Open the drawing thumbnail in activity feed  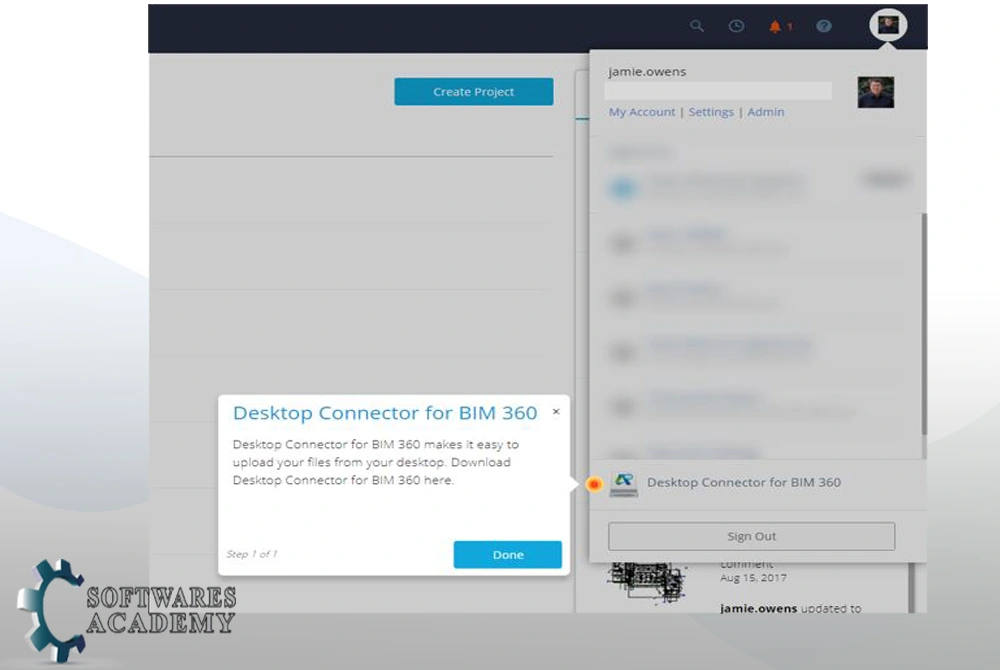coord(645,581)
